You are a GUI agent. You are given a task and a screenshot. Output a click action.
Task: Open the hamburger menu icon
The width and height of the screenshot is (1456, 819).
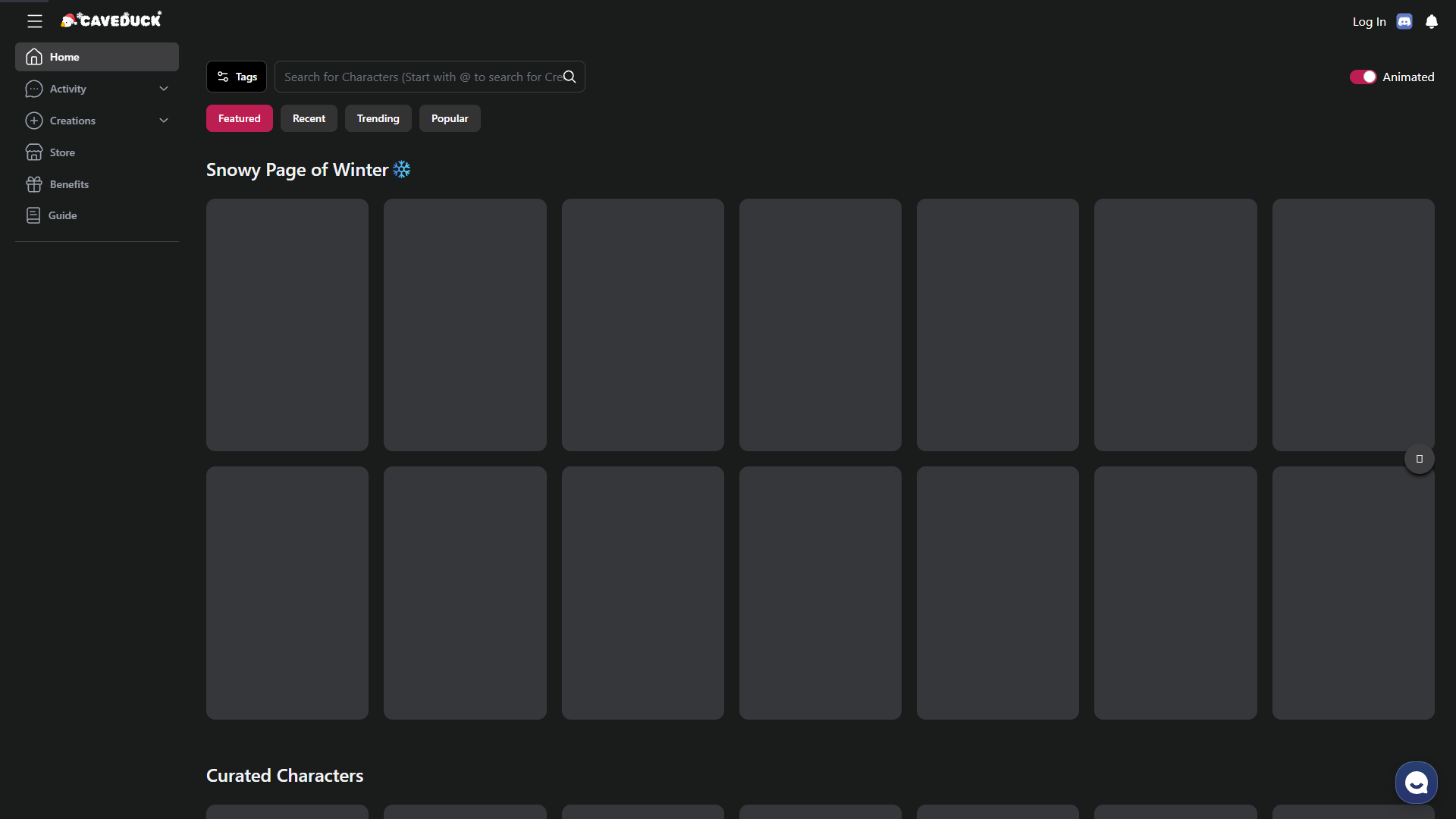pos(35,21)
